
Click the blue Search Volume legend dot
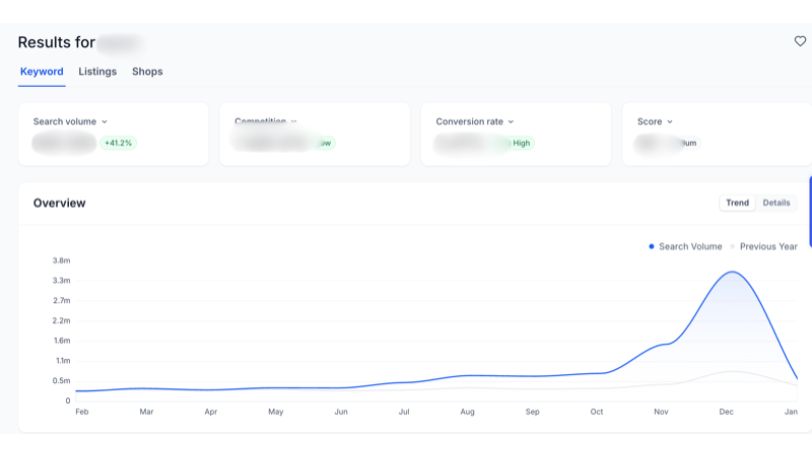(x=652, y=246)
